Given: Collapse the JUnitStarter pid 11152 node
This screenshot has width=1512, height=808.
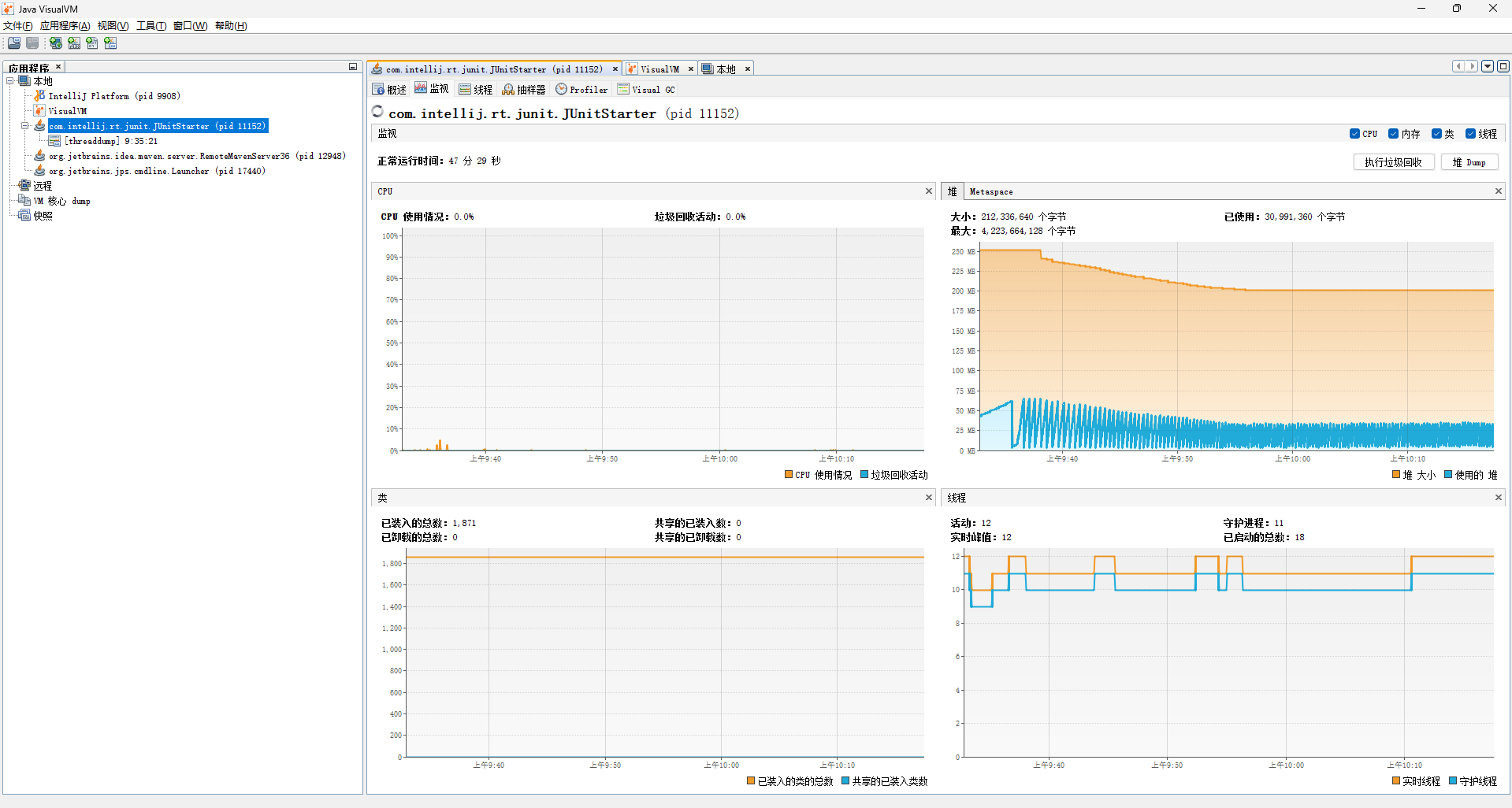Looking at the screenshot, I should (x=25, y=126).
